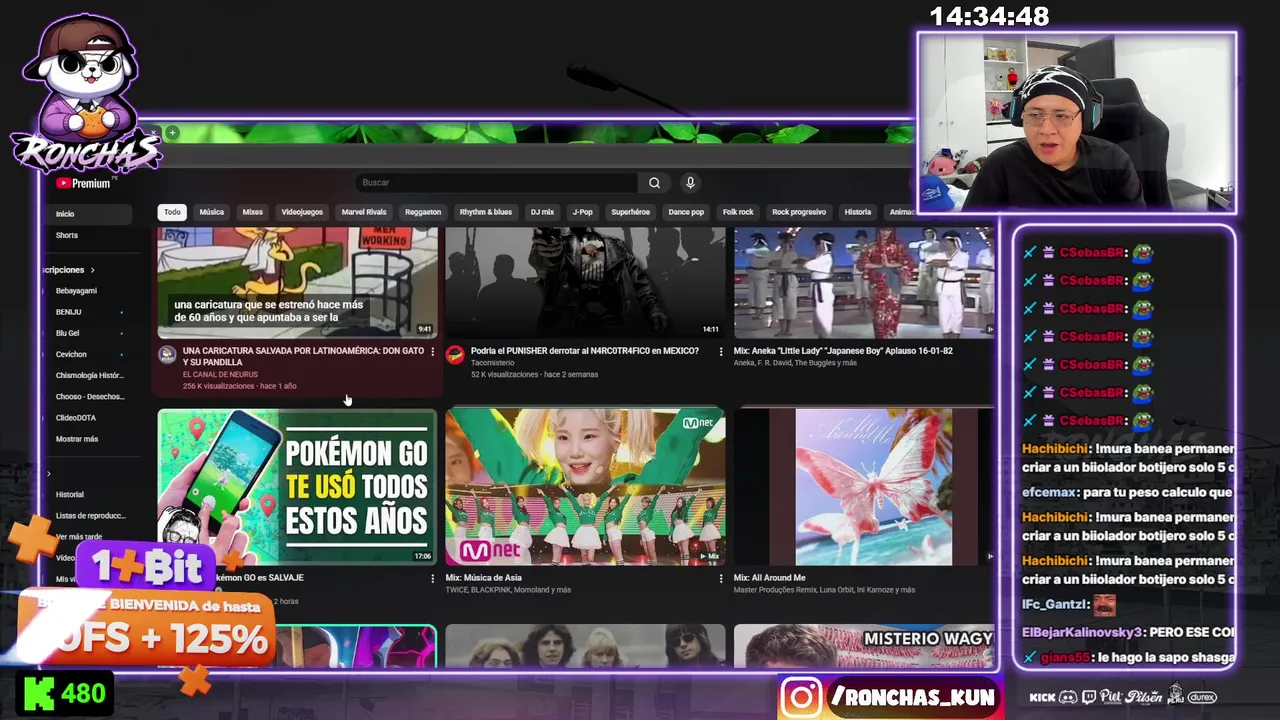The image size is (1280, 720).
Task: Select the Todo filter chip
Action: click(x=172, y=212)
